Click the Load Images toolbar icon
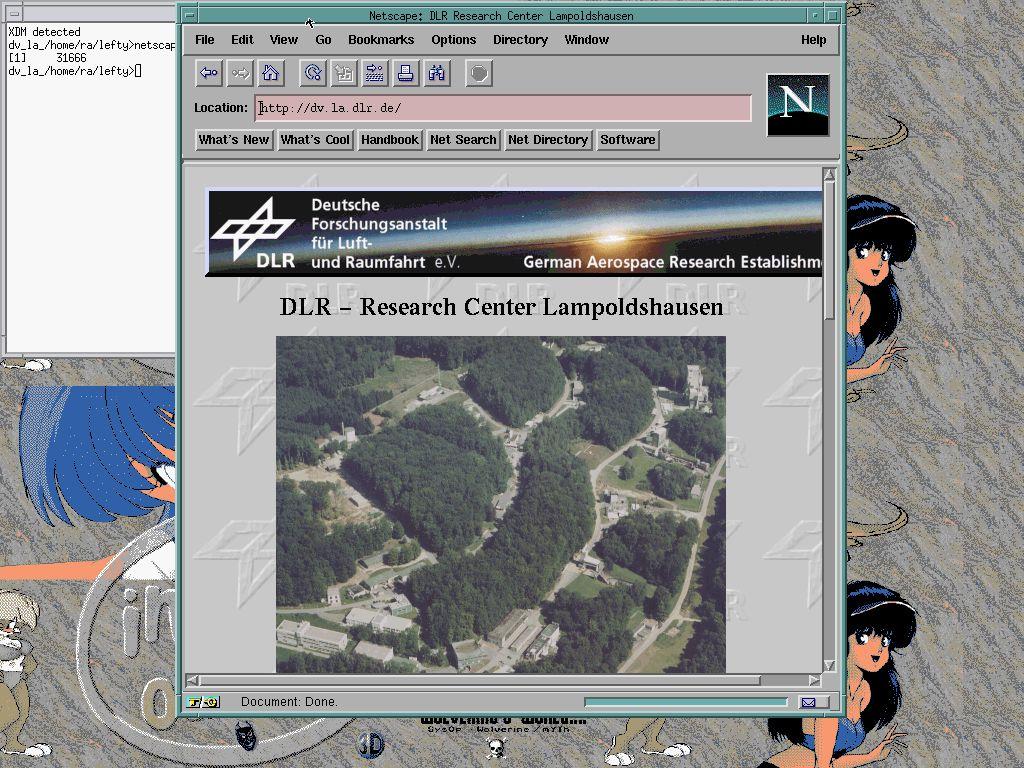The height and width of the screenshot is (768, 1024). pyautogui.click(x=344, y=73)
